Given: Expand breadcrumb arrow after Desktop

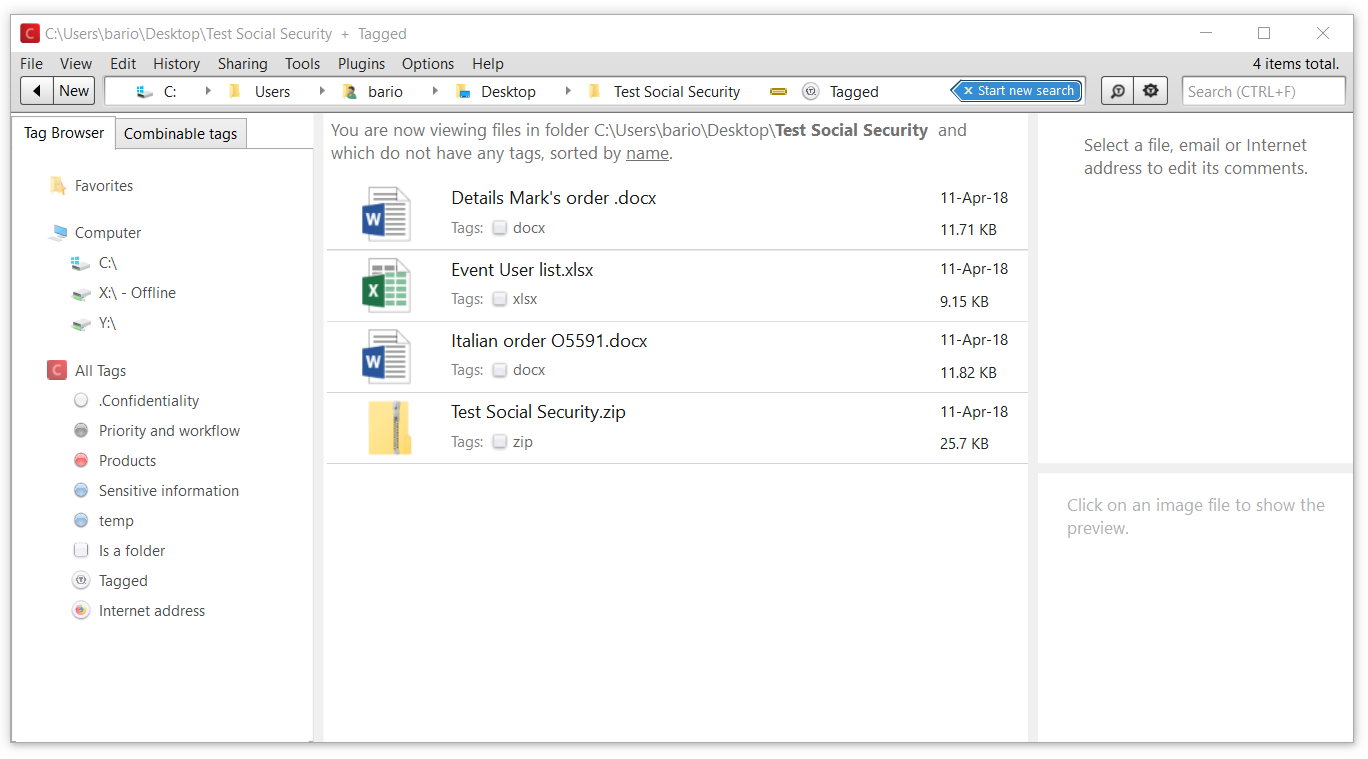Looking at the screenshot, I should [x=568, y=91].
